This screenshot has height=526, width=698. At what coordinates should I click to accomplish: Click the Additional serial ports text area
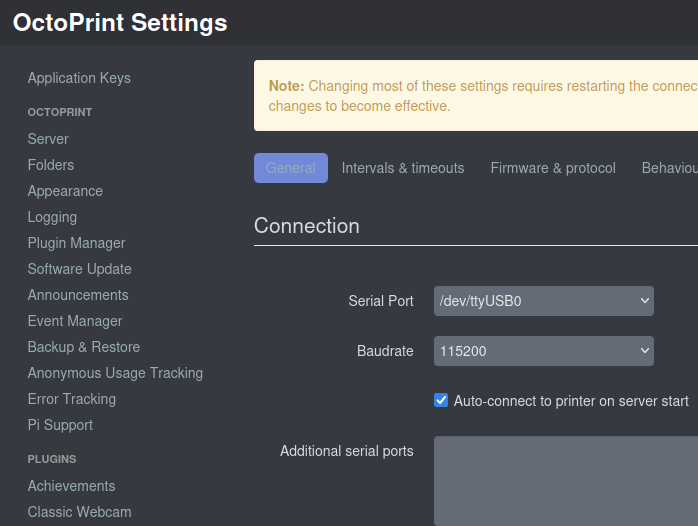pos(566,481)
